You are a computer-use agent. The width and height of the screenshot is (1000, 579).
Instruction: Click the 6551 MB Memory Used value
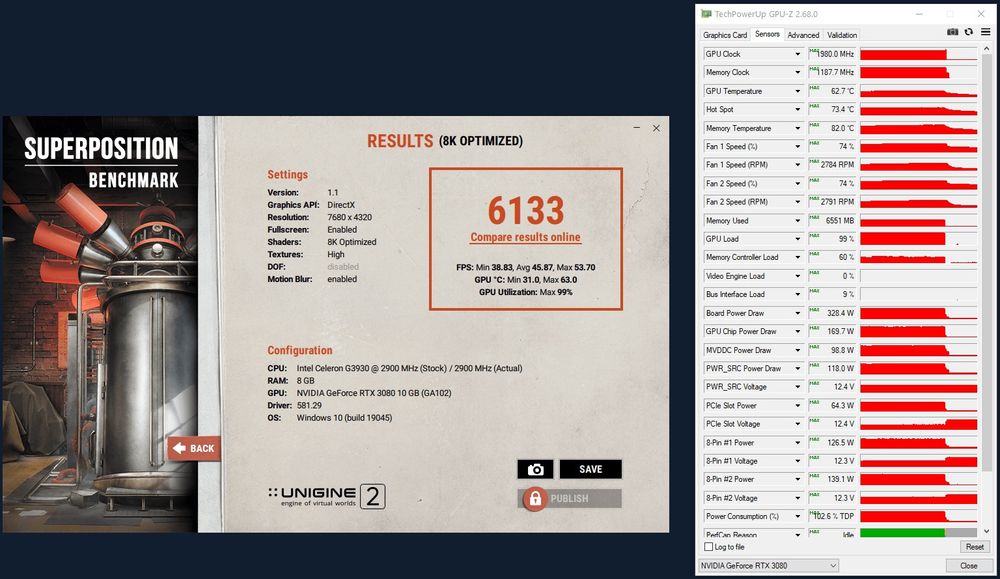point(839,221)
